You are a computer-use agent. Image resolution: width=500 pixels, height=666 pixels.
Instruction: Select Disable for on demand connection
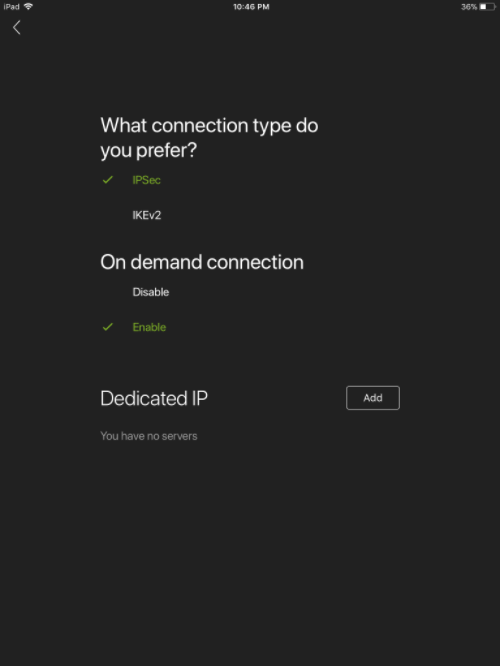coord(151,292)
